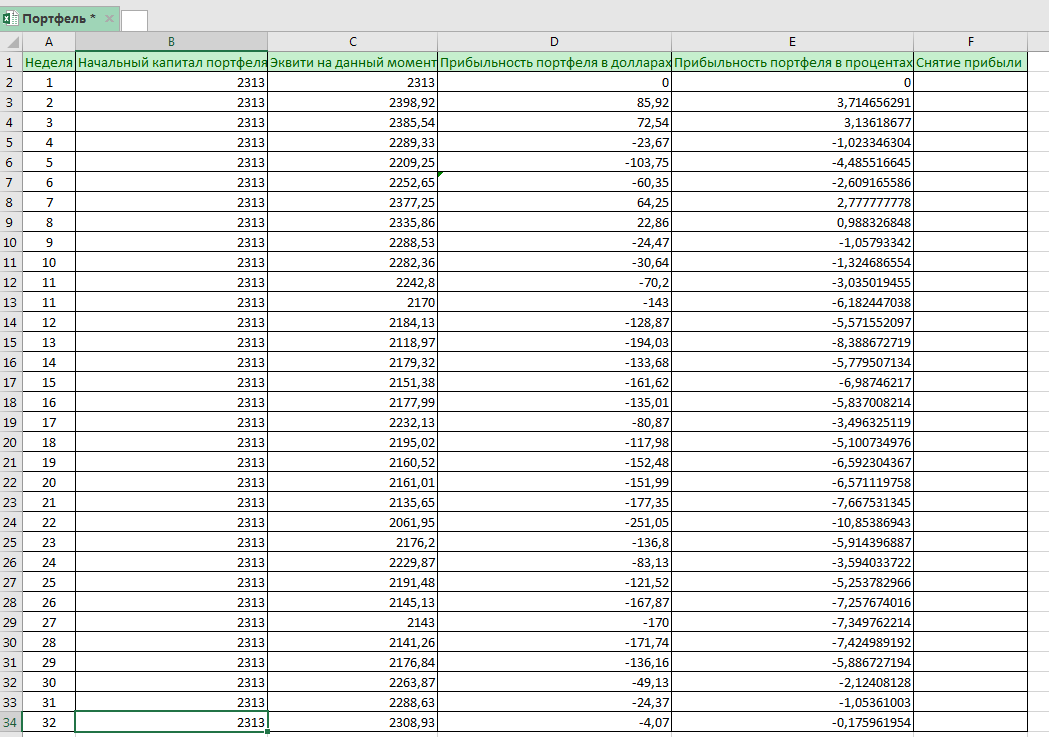Viewport: 1049px width, 737px height.
Task: Select column B header
Action: click(x=171, y=42)
